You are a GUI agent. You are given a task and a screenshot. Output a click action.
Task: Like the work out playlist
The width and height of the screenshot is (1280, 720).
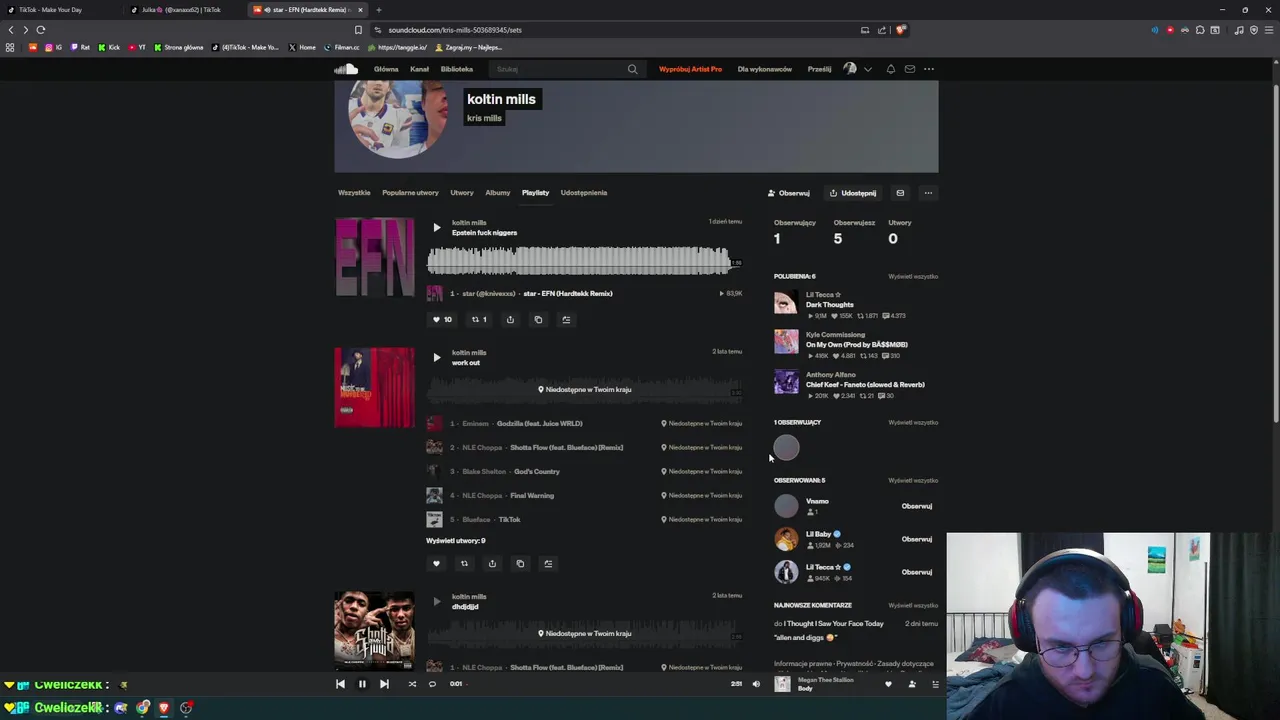pyautogui.click(x=436, y=563)
